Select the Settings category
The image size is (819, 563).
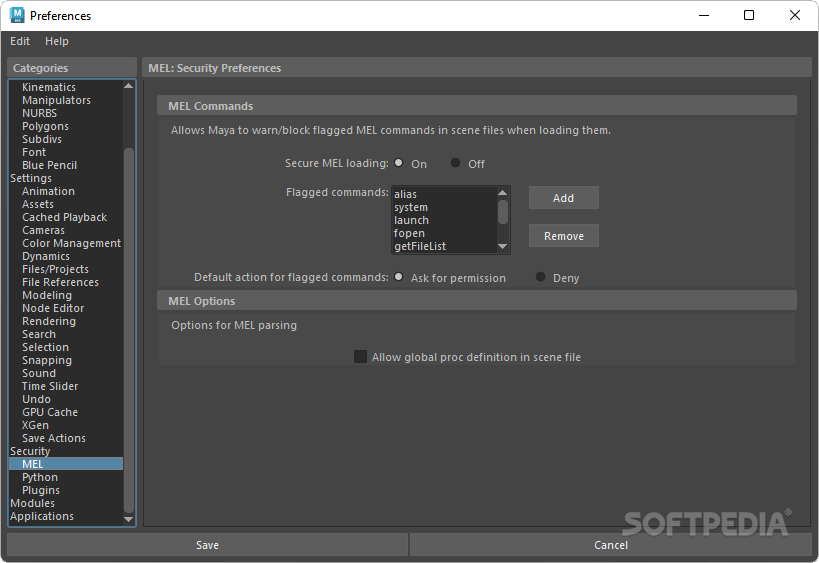[66, 179]
